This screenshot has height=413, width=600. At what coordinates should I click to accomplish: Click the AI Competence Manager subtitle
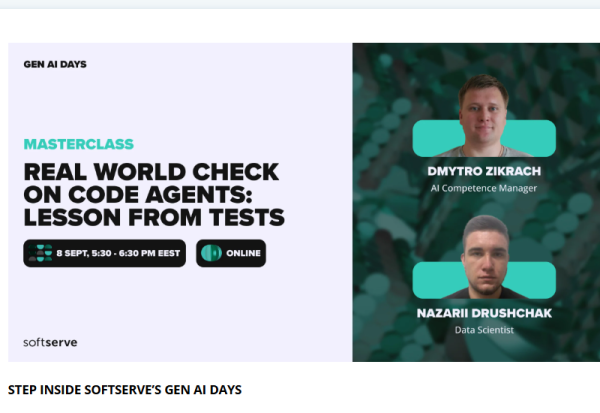tap(484, 188)
